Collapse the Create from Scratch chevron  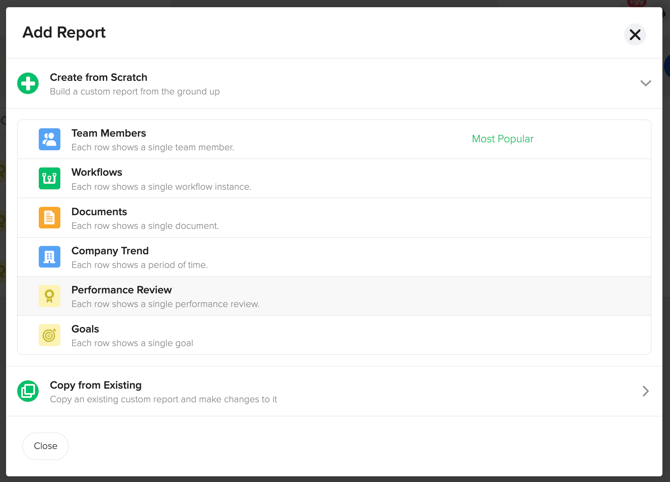coord(645,83)
